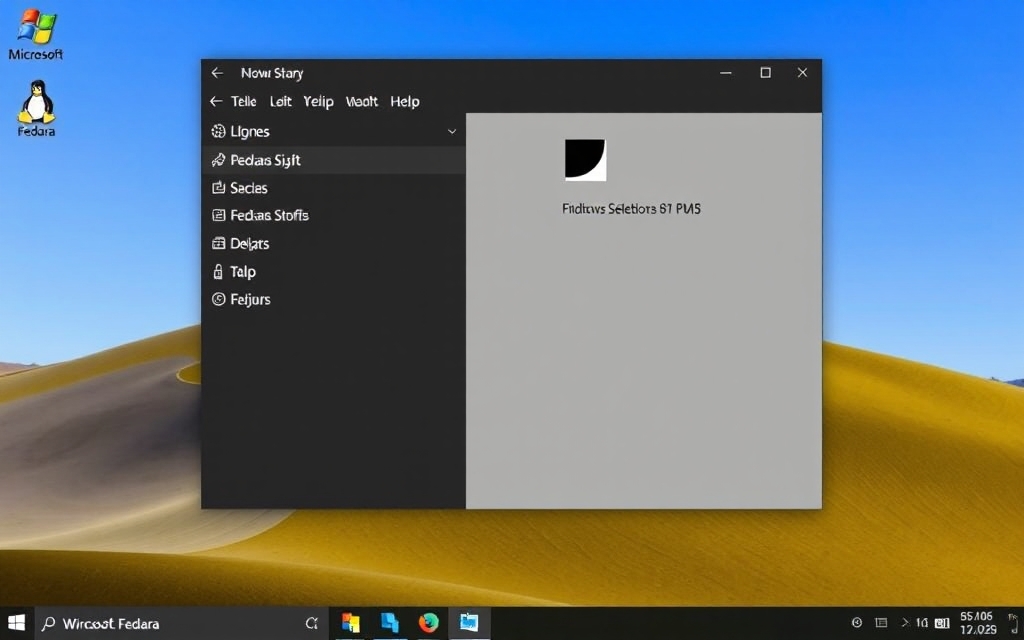Collapse the Lignes section with its chevron
The image size is (1024, 640).
click(452, 132)
